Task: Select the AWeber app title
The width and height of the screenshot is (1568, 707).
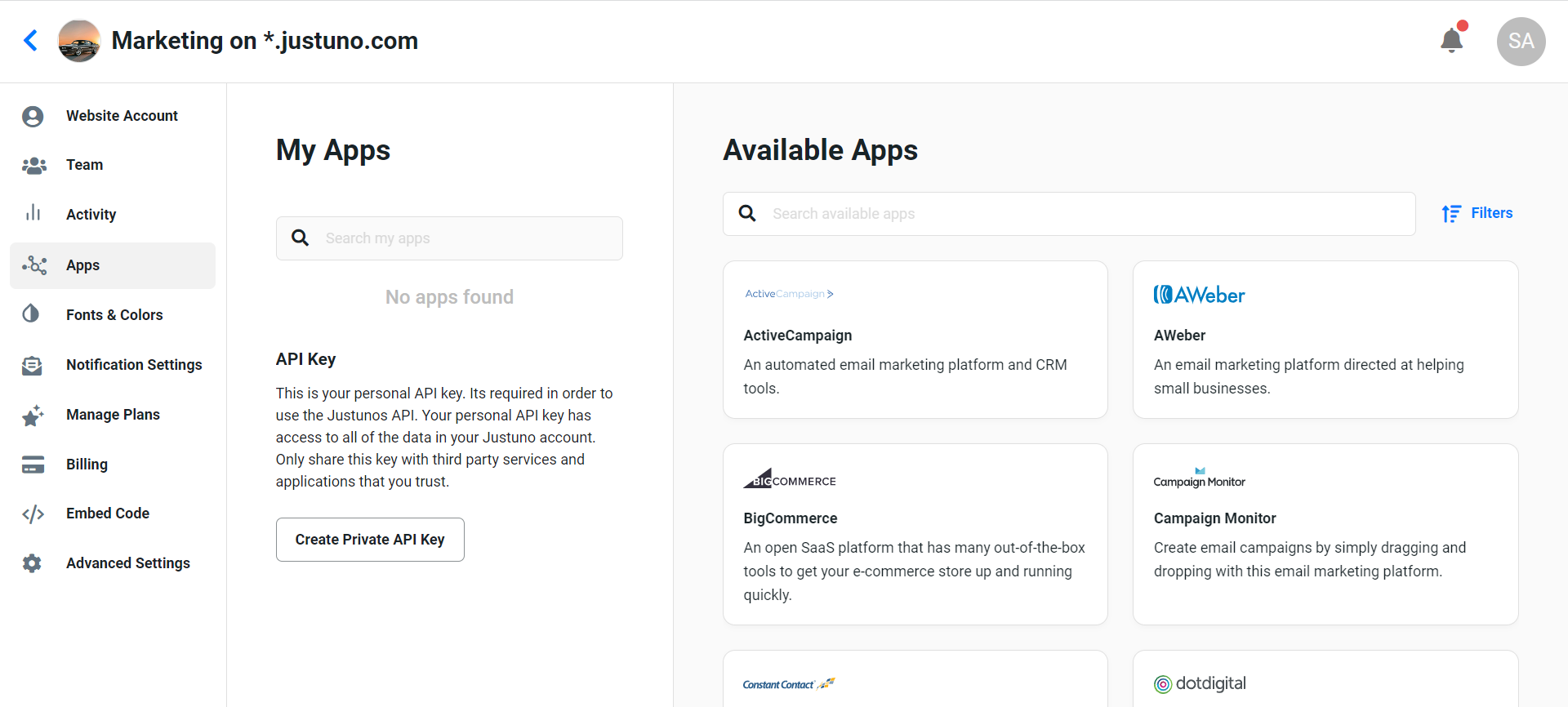Action: pos(1179,336)
